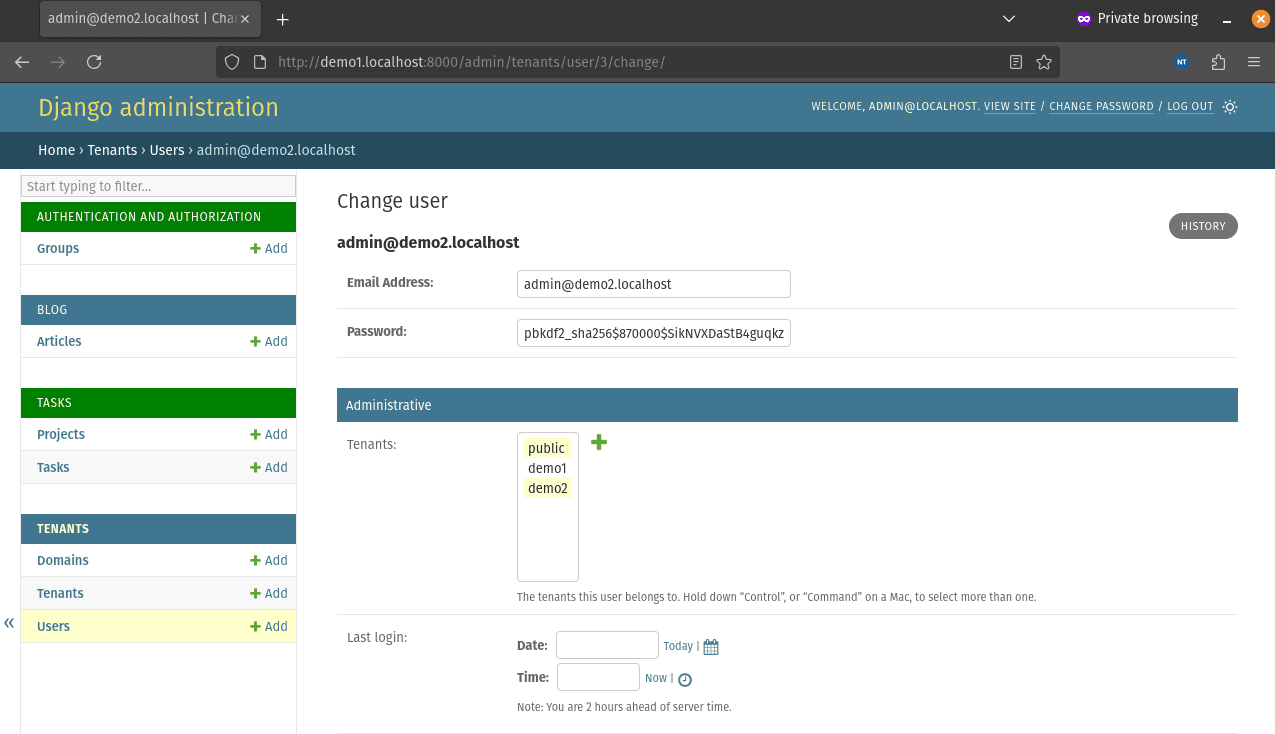Expand the list all tabs dropdown arrow
Viewport: 1275px width, 734px height.
click(x=1009, y=19)
